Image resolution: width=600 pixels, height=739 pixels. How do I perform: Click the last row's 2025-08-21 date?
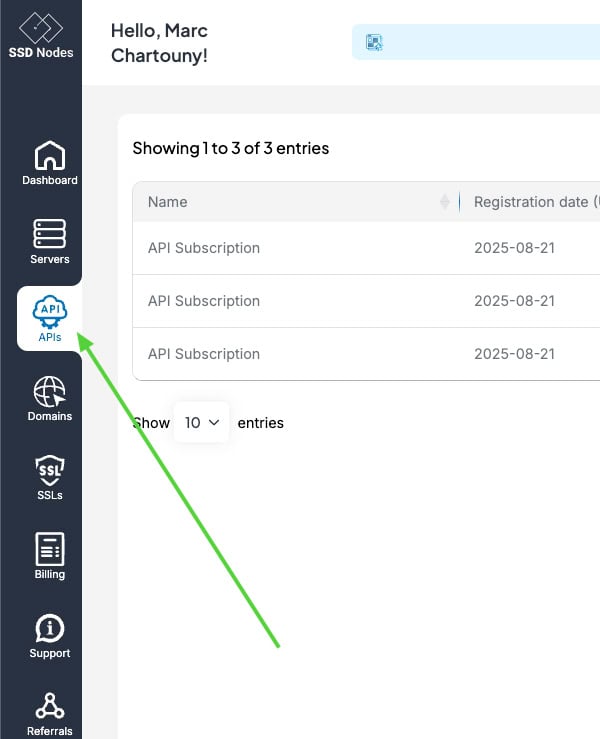512,354
